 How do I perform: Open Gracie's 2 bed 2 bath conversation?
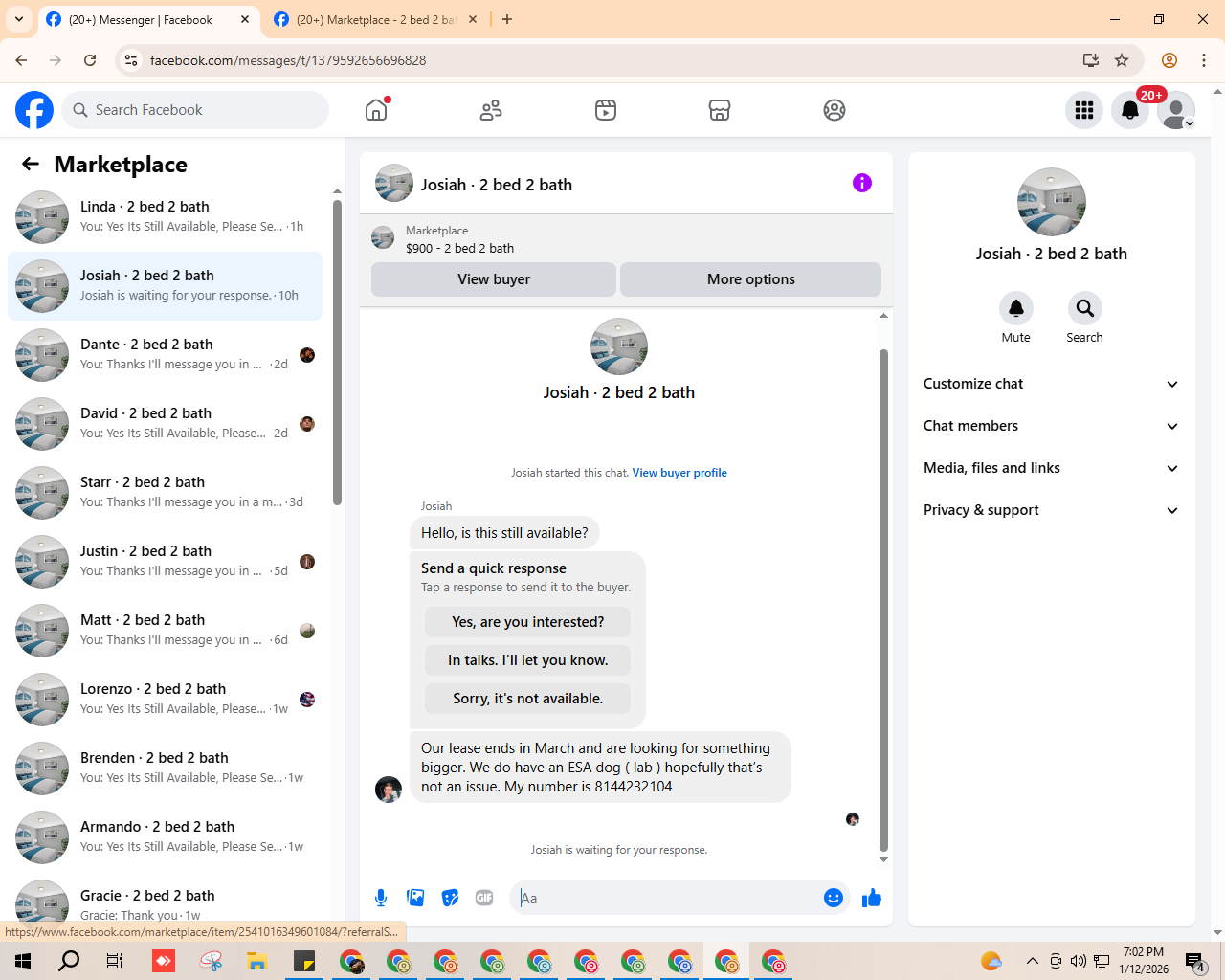(165, 901)
